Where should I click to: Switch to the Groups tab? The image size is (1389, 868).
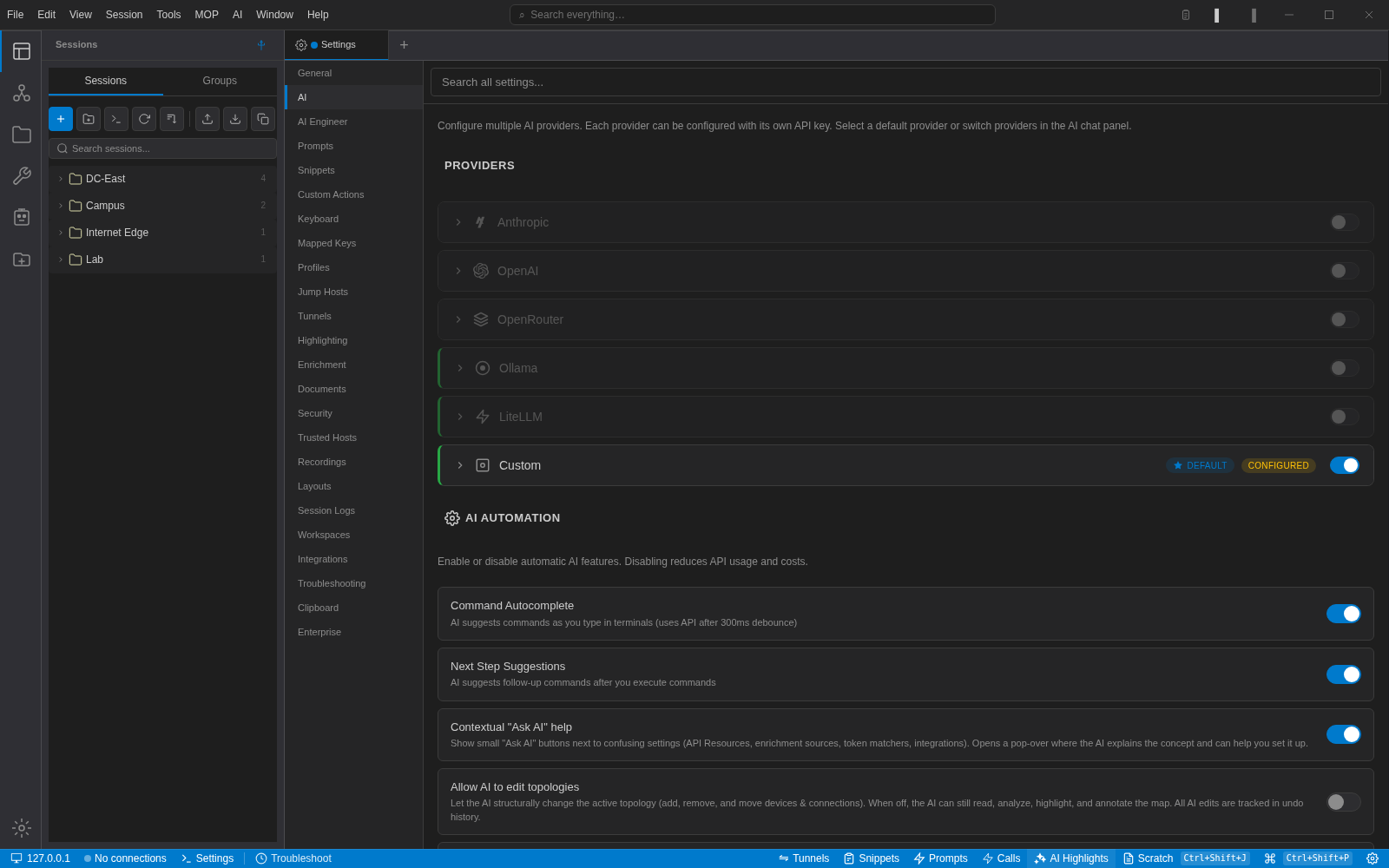(220, 81)
